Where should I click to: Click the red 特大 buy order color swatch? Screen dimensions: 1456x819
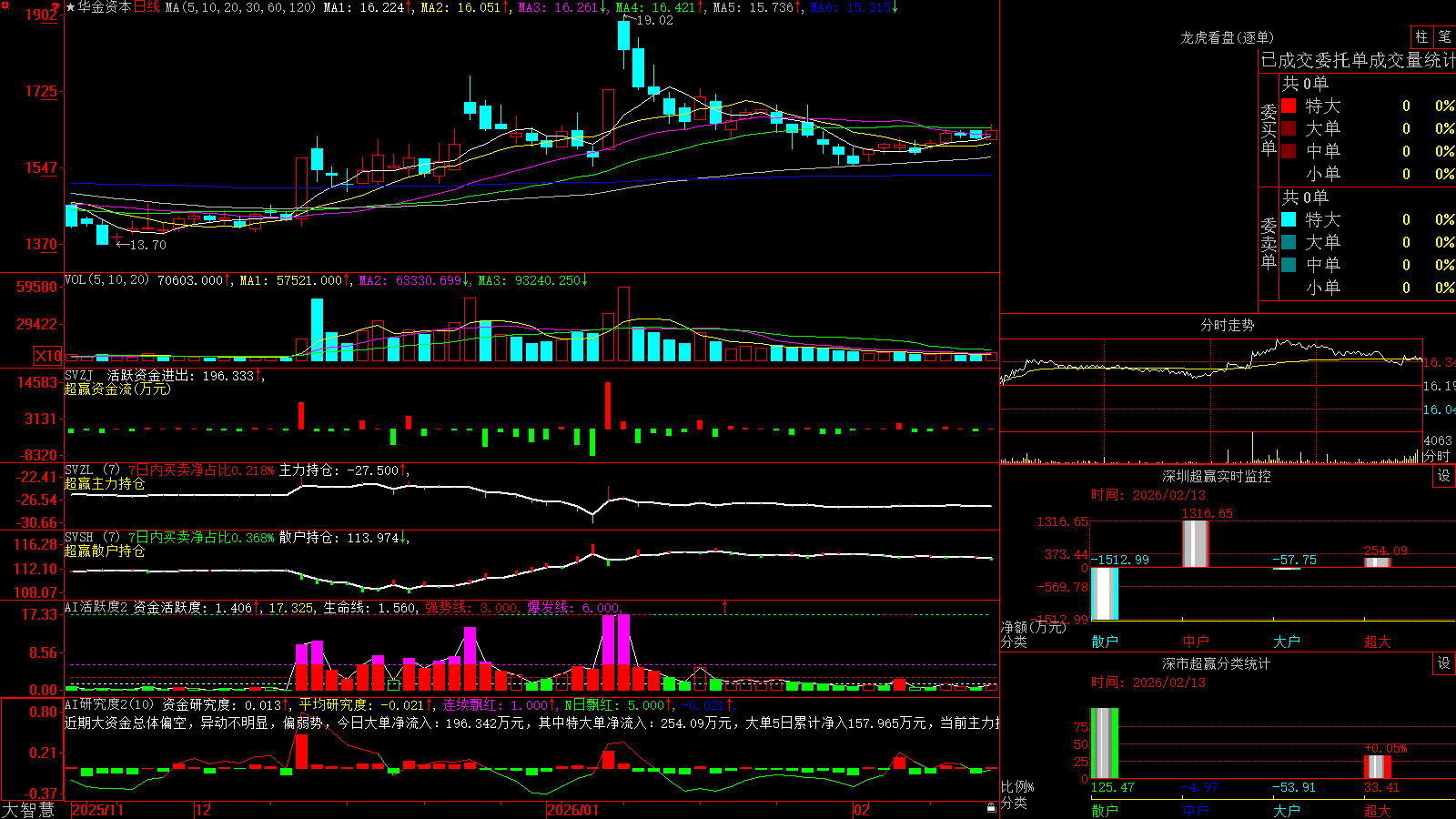click(1289, 106)
